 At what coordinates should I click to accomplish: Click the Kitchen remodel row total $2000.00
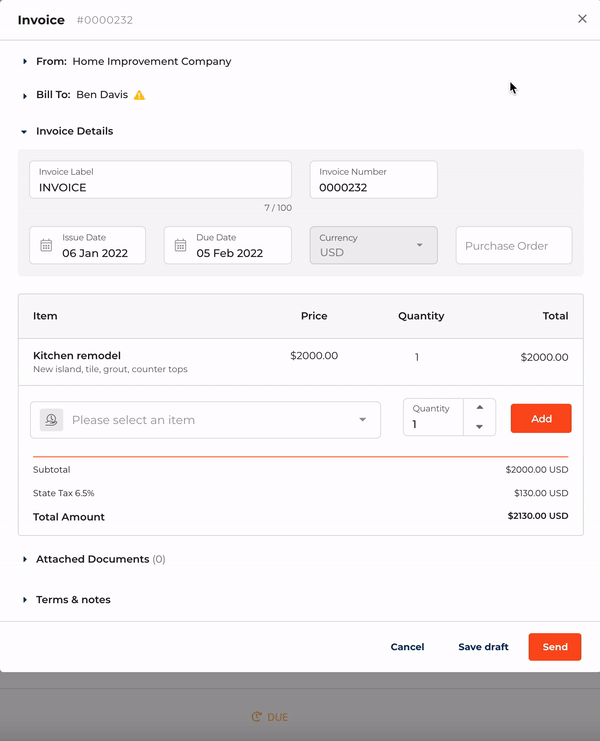coord(544,357)
